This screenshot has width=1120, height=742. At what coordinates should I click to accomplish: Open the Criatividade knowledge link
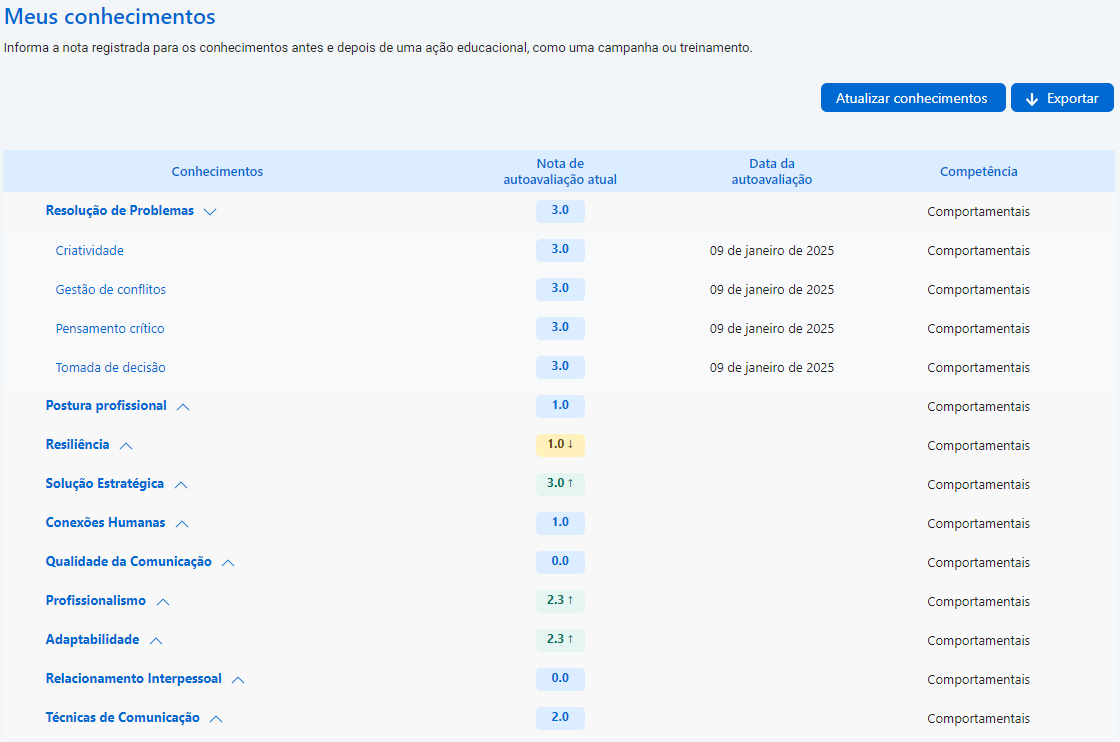tap(90, 251)
